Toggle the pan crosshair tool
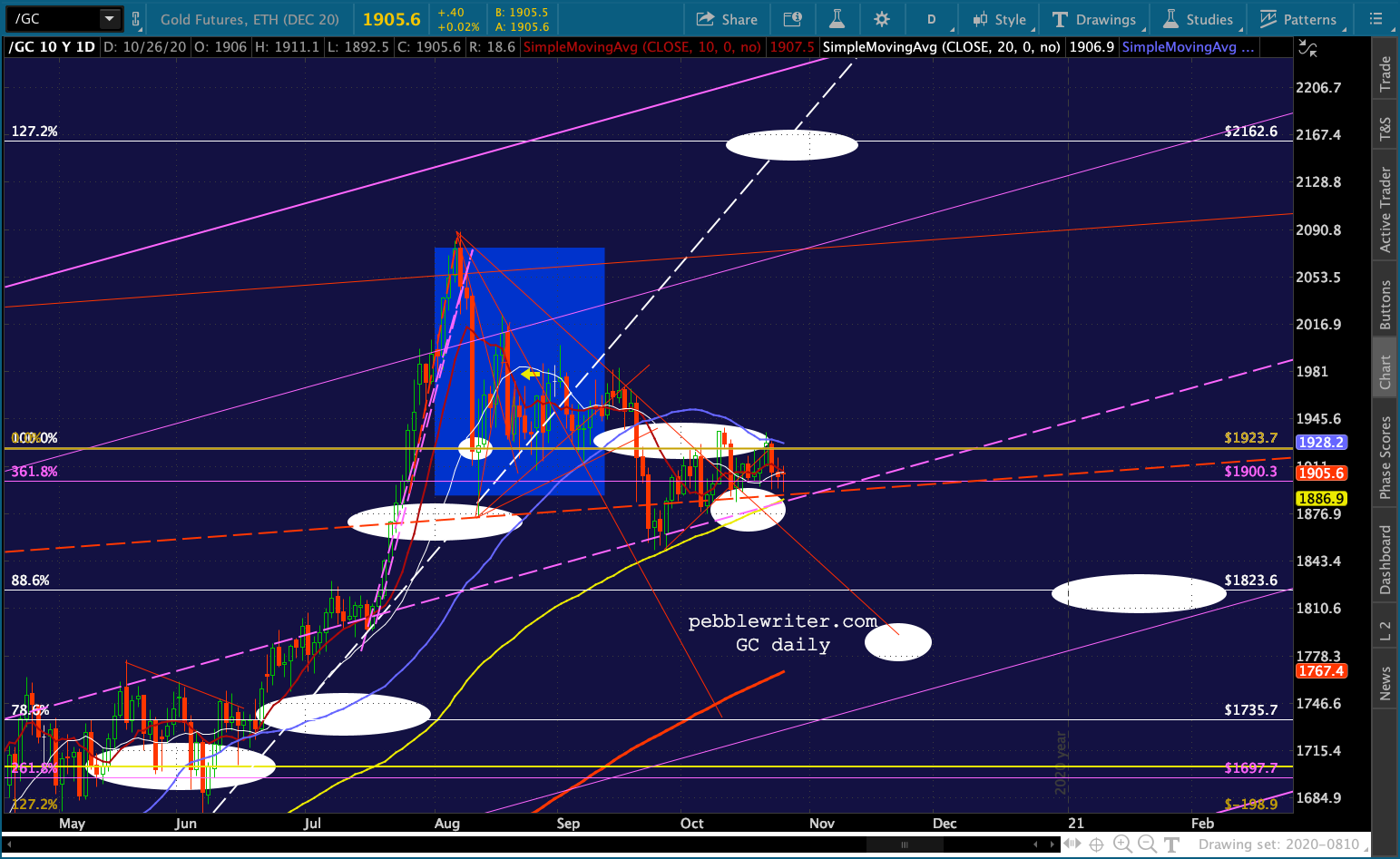The width and height of the screenshot is (1400, 859). point(1096,844)
